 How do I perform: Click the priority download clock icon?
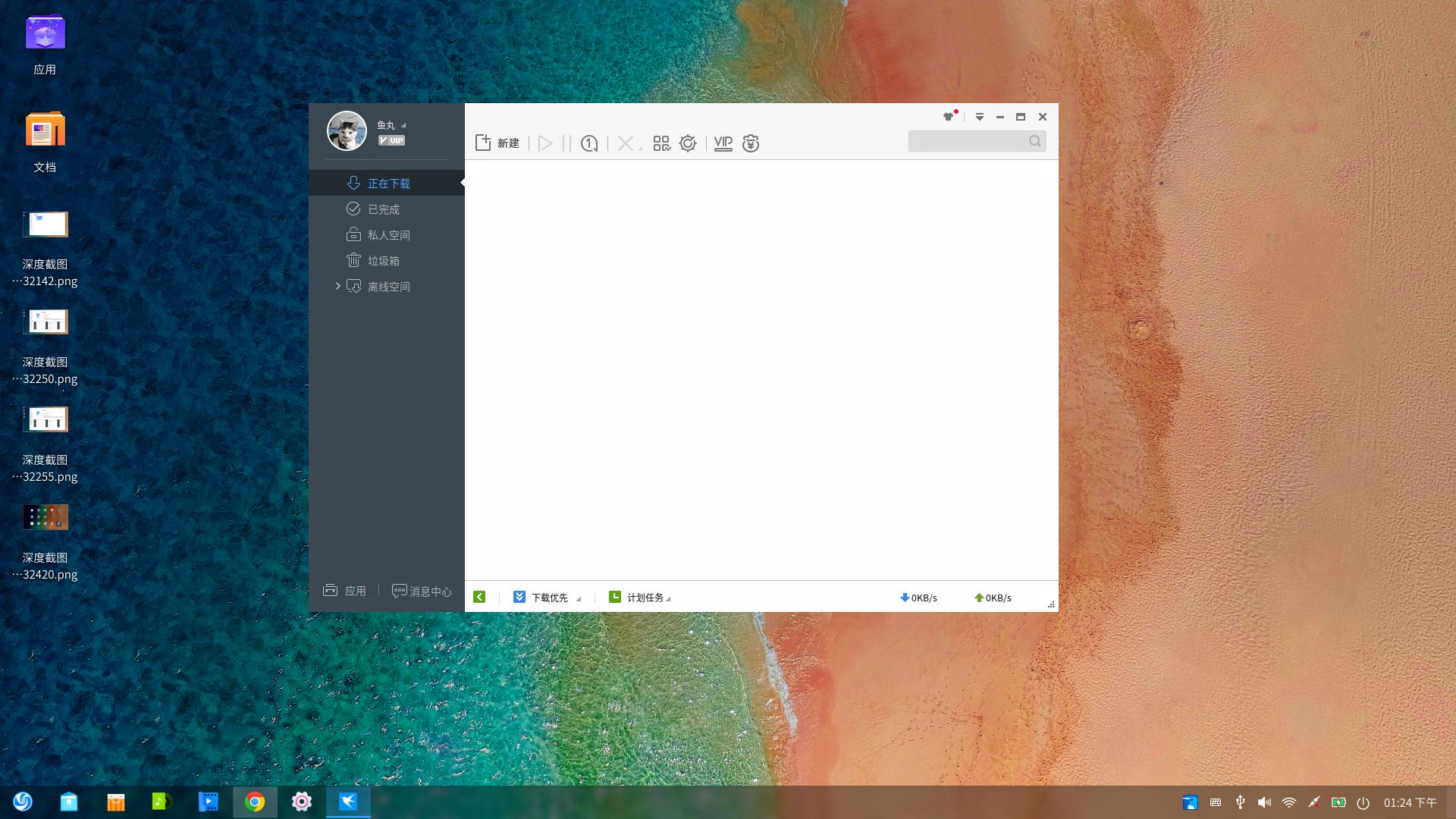[x=589, y=143]
